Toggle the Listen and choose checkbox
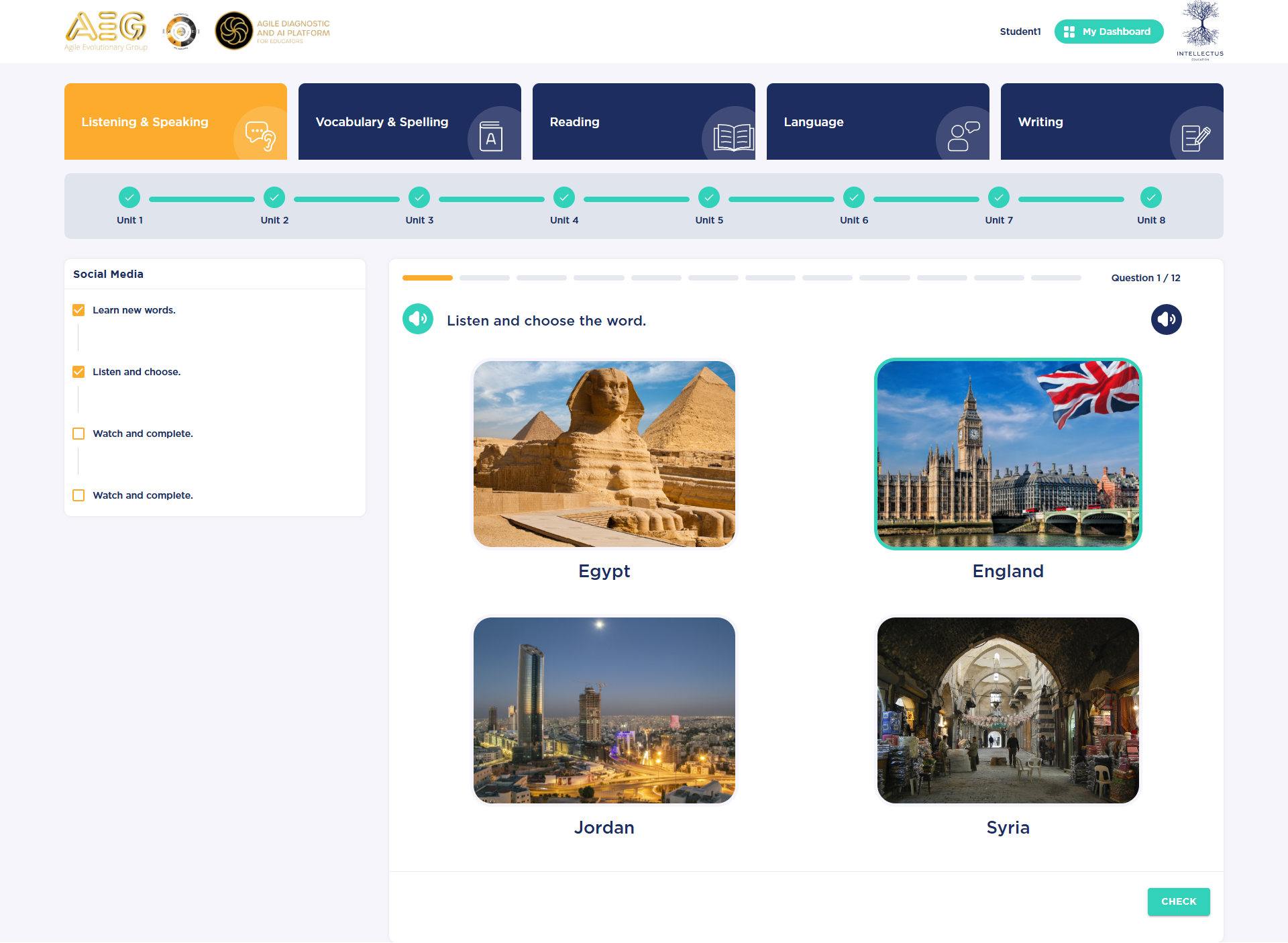This screenshot has height=943, width=1288. [x=78, y=372]
